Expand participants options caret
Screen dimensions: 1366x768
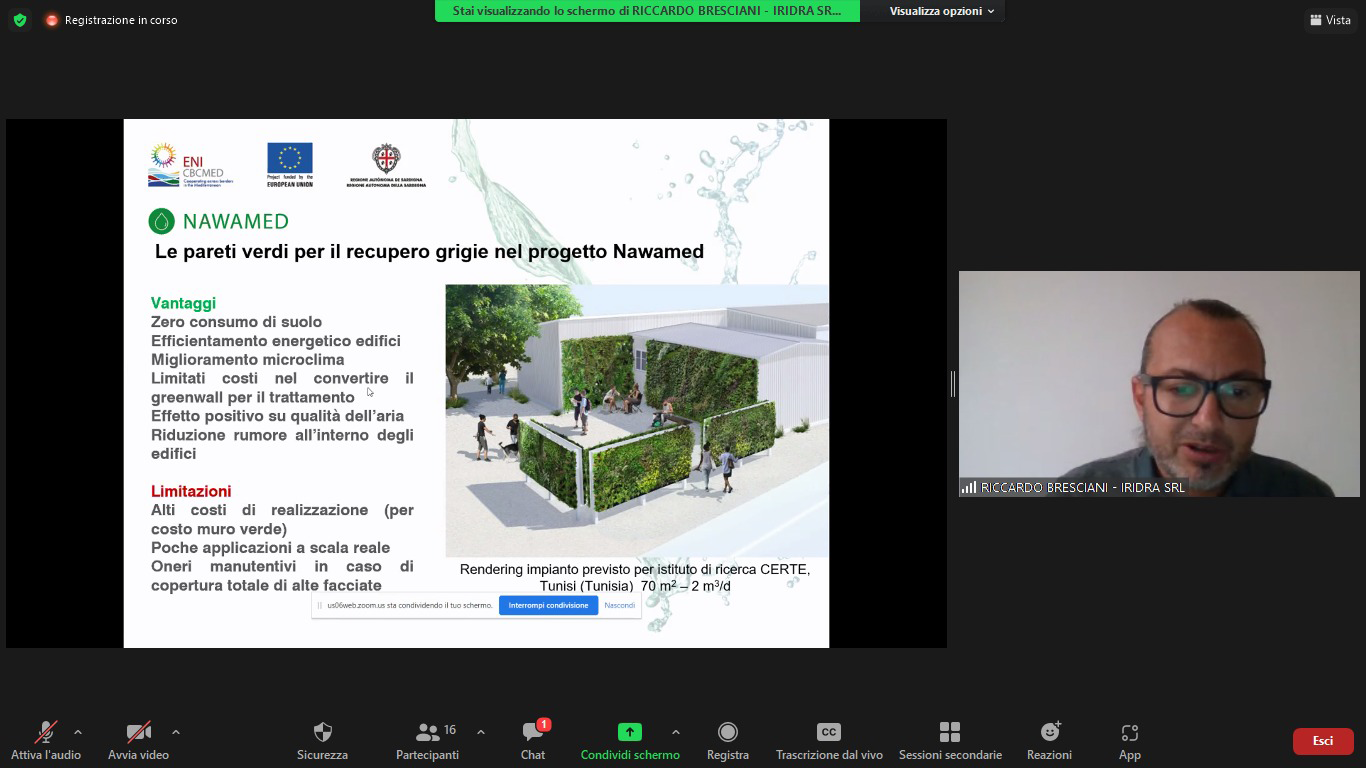point(481,732)
